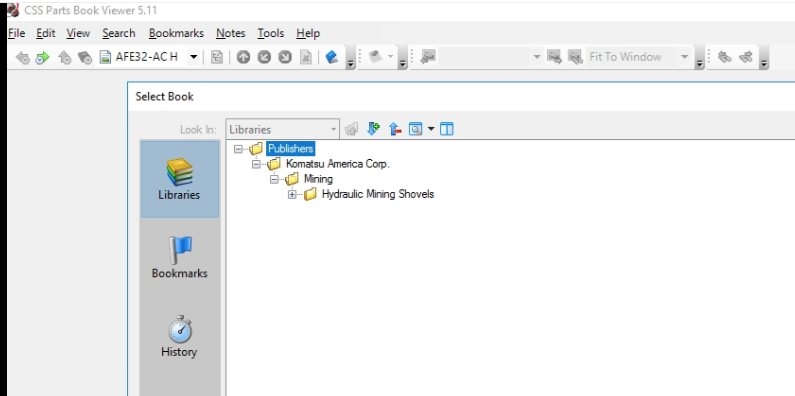
Task: Open the AFE32-AC H book dropdown arrow
Action: point(193,57)
